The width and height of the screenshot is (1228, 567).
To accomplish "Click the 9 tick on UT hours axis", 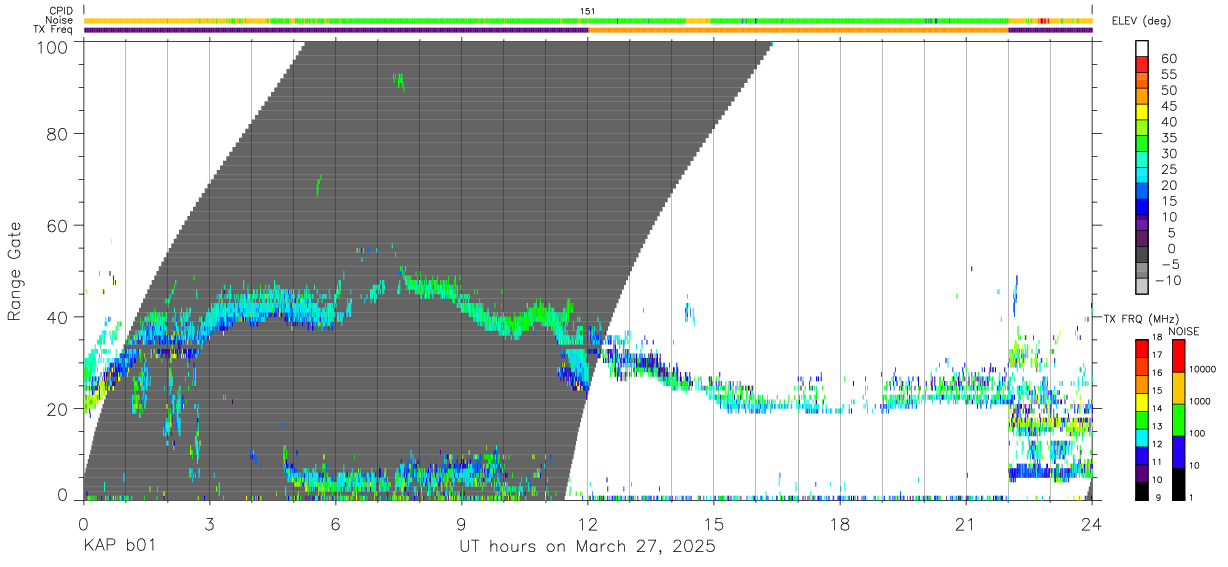I will pos(461,523).
